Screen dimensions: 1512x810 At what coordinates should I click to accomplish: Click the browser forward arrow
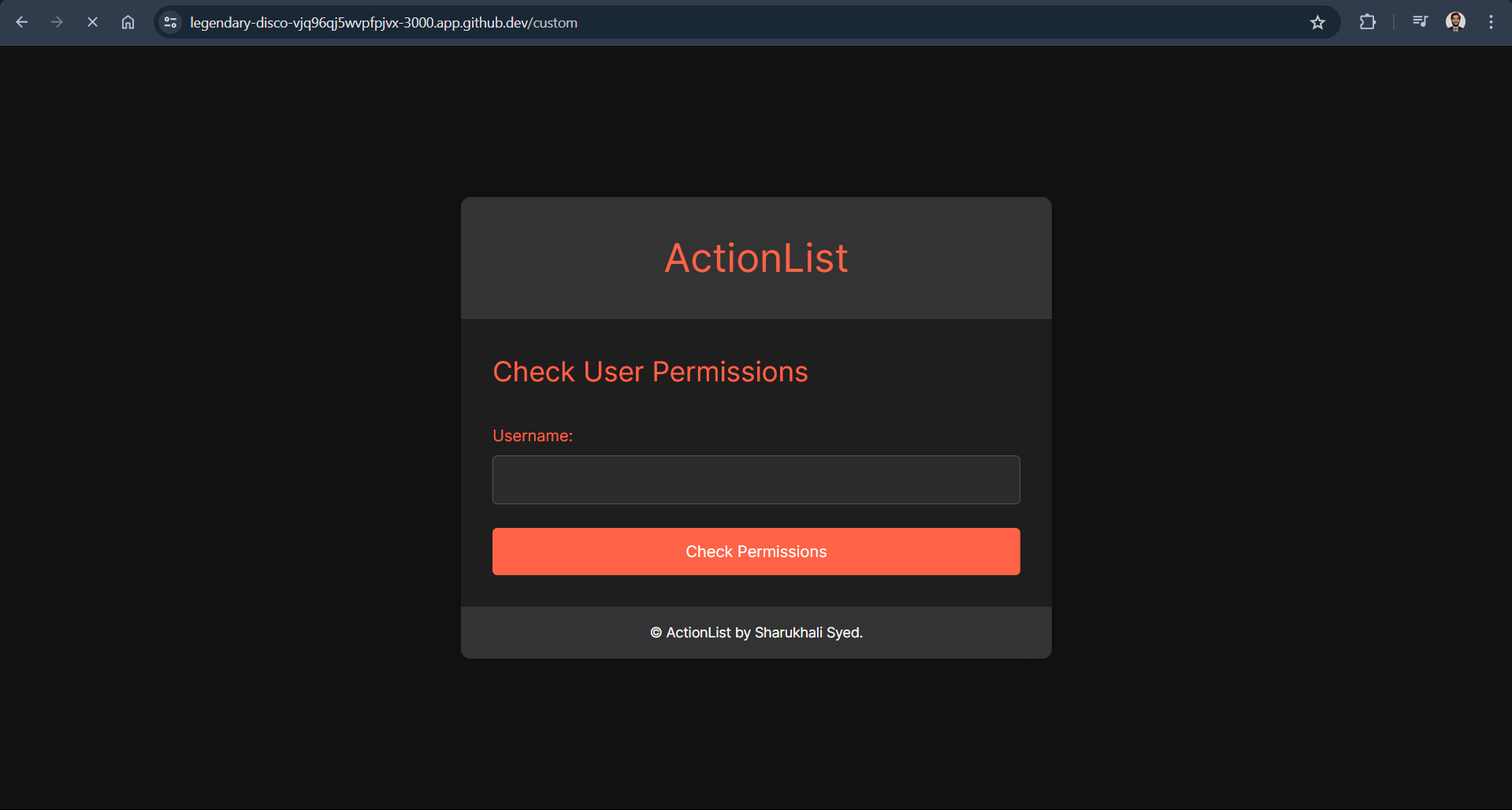pos(57,22)
